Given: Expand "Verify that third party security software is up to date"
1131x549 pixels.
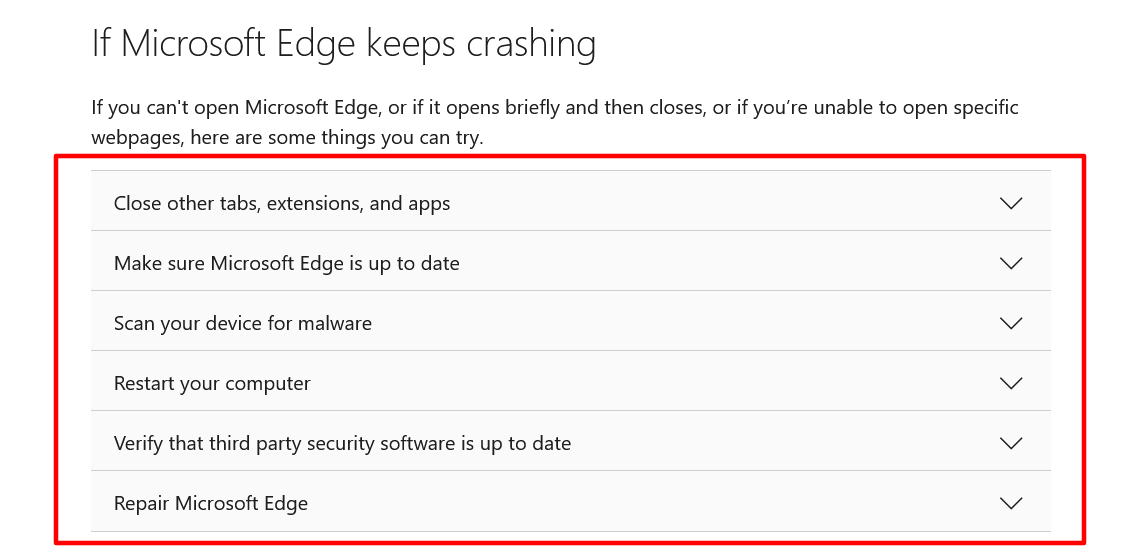Looking at the screenshot, I should click(x=342, y=443).
